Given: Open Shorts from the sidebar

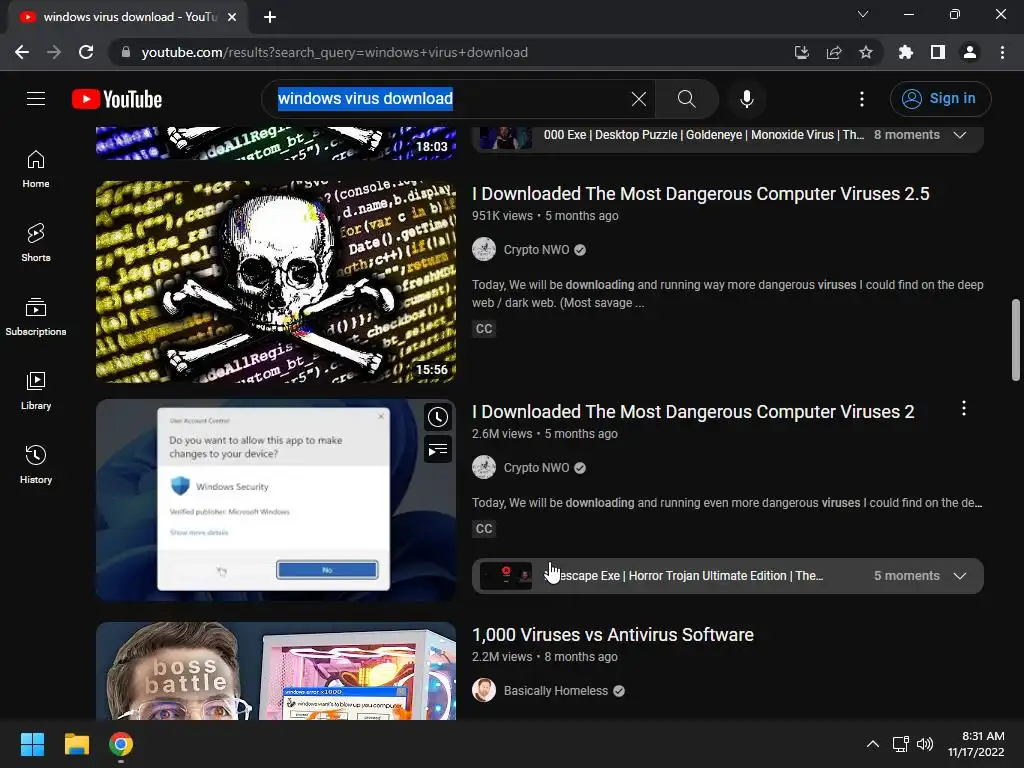Looking at the screenshot, I should pos(36,243).
